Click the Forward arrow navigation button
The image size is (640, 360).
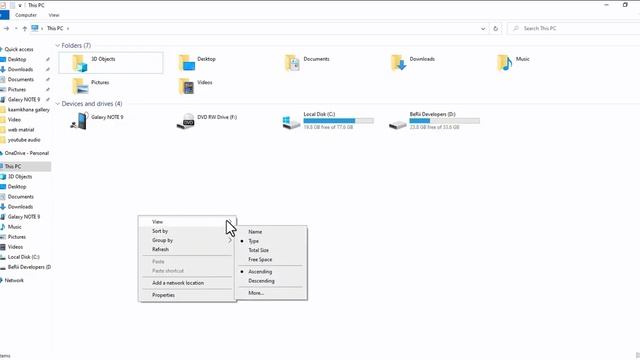coord(6,29)
